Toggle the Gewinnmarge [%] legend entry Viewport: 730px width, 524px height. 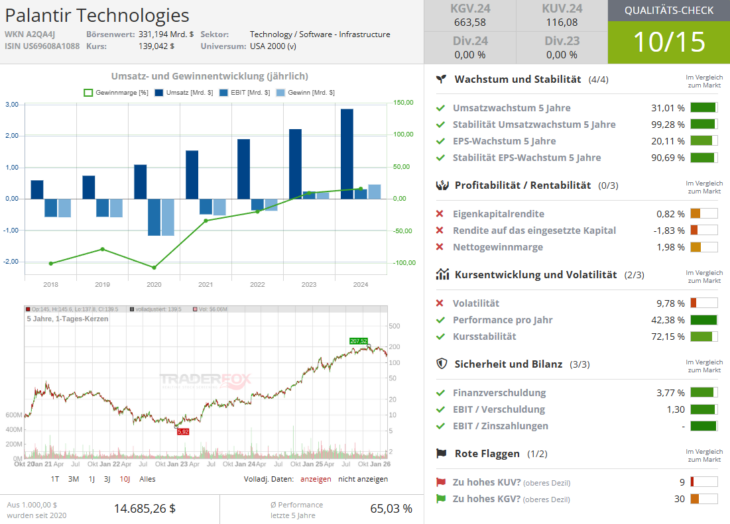pos(116,92)
